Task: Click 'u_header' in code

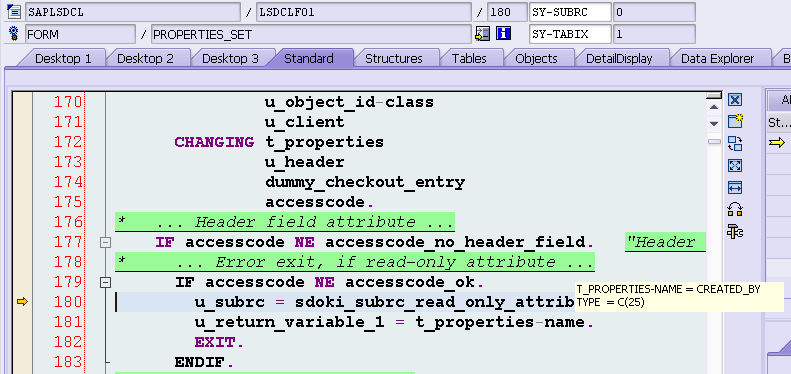Action: [x=305, y=162]
